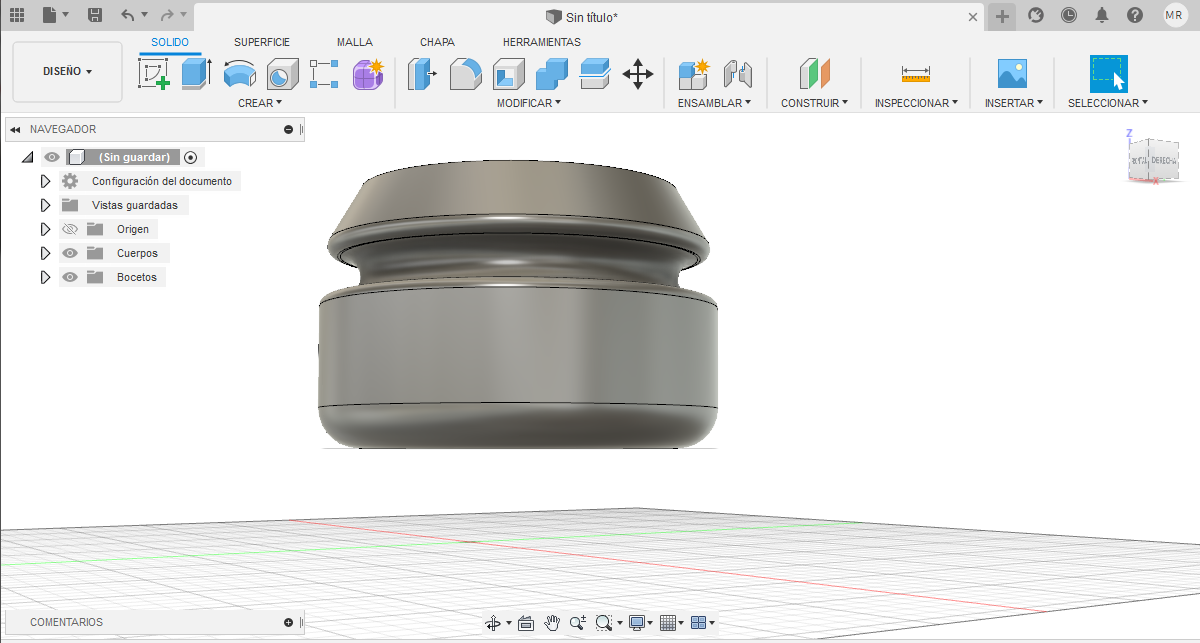The width and height of the screenshot is (1200, 643).
Task: Open the DISEÑO workspace dropdown
Action: (x=67, y=72)
